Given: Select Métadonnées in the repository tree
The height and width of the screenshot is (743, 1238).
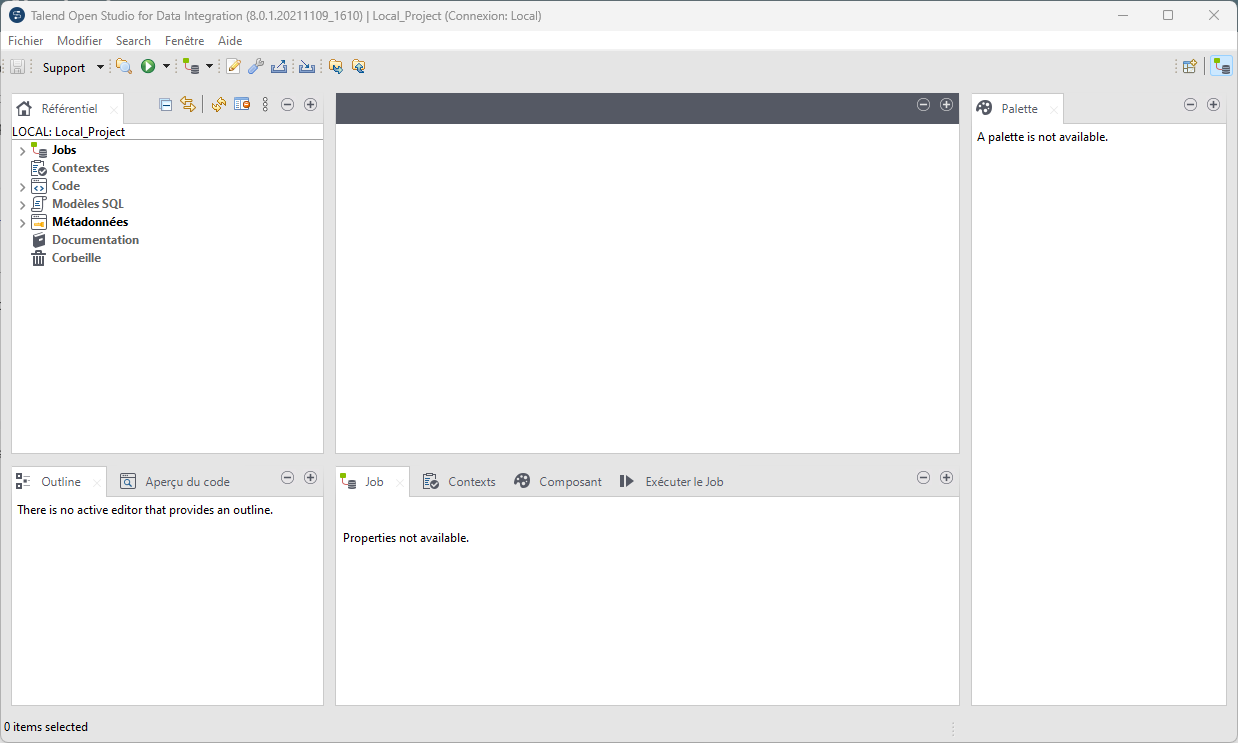Looking at the screenshot, I should pyautogui.click(x=90, y=222).
